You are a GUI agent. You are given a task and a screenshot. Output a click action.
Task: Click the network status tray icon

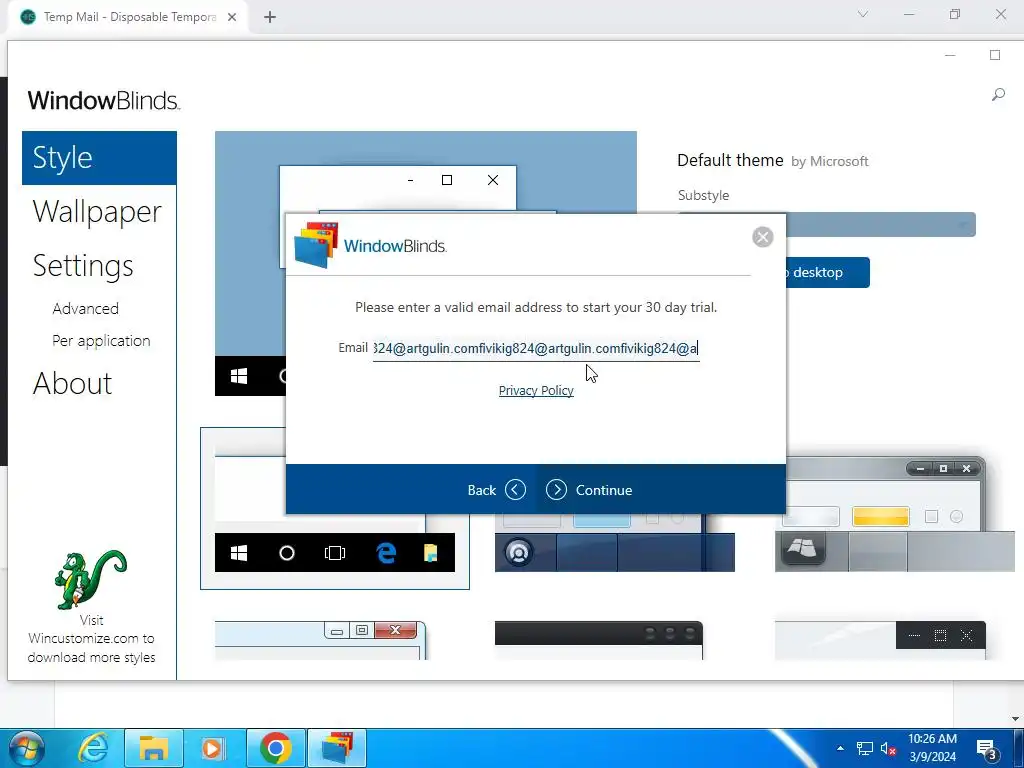click(x=865, y=748)
